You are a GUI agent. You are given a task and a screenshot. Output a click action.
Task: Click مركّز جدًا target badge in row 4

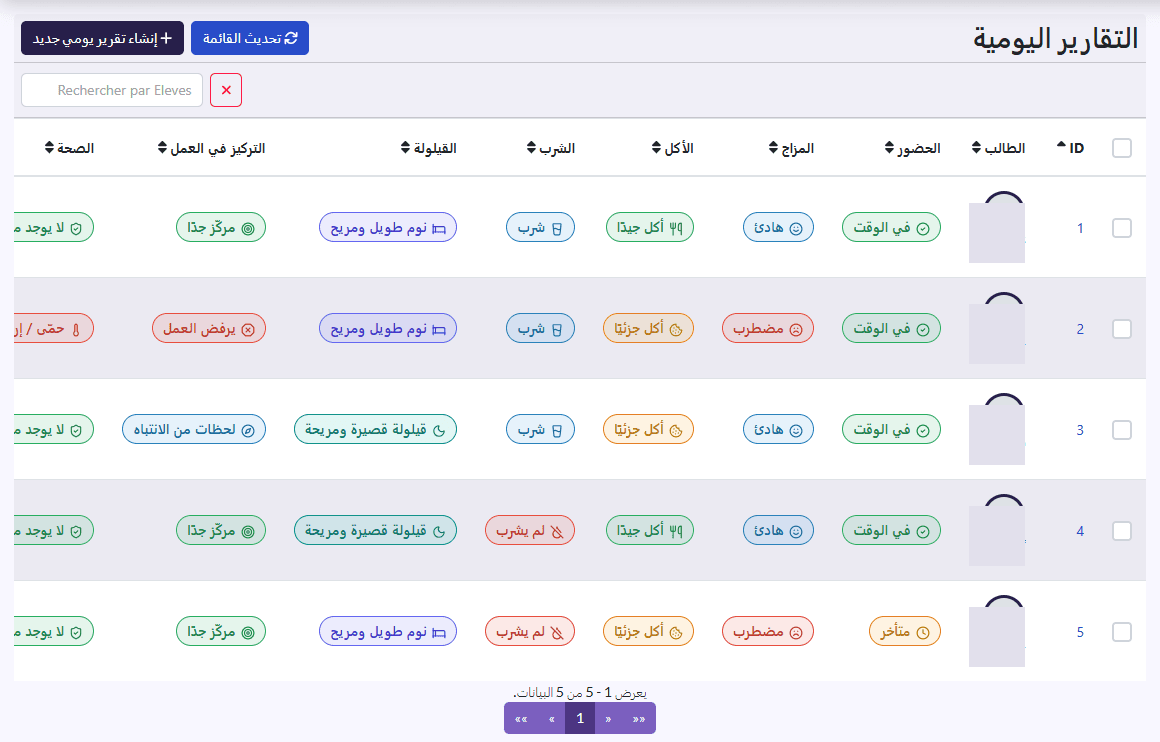[x=220, y=530]
